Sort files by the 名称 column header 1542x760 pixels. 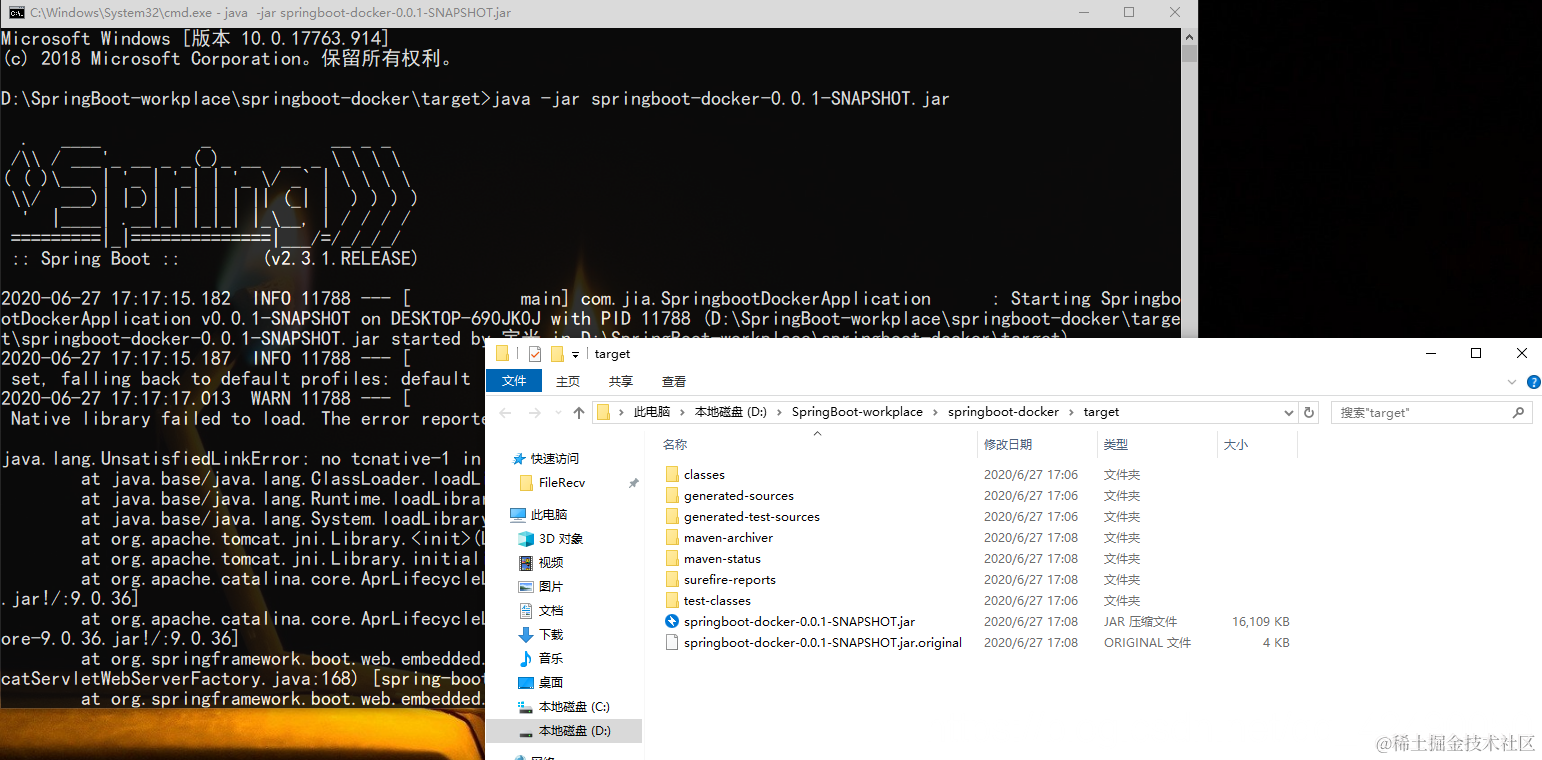pyautogui.click(x=675, y=444)
